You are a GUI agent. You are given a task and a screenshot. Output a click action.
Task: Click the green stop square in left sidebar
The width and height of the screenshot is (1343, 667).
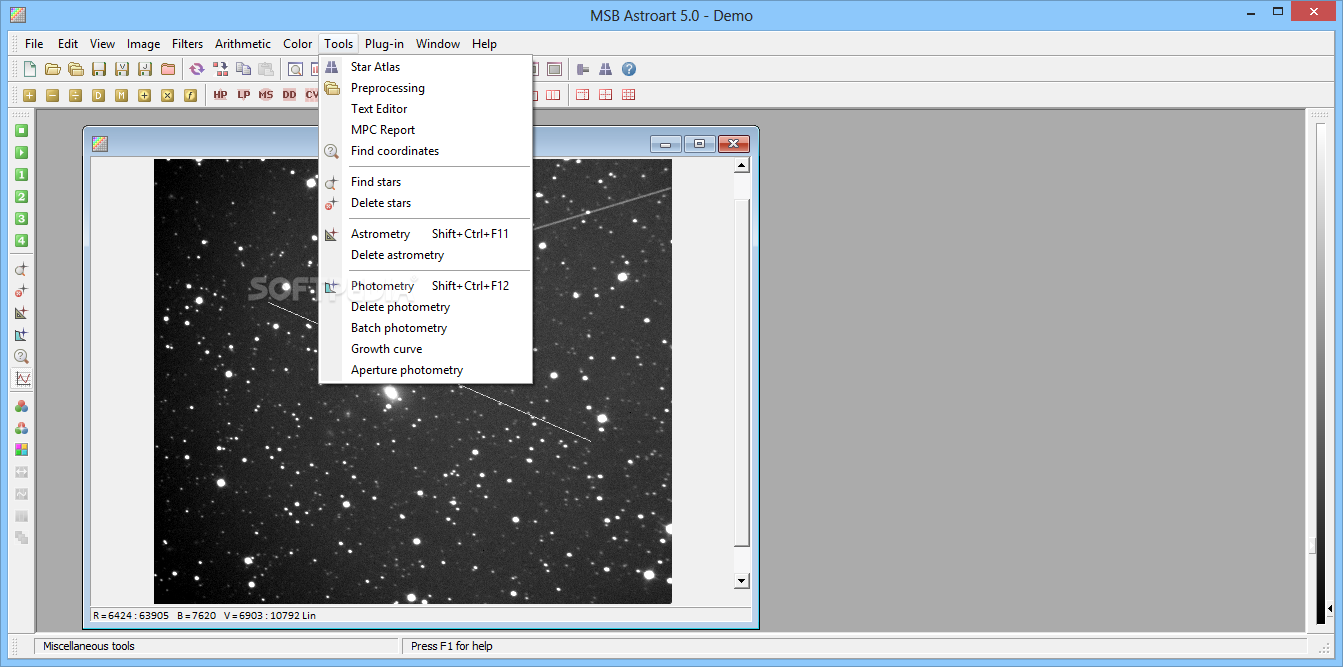coord(21,131)
